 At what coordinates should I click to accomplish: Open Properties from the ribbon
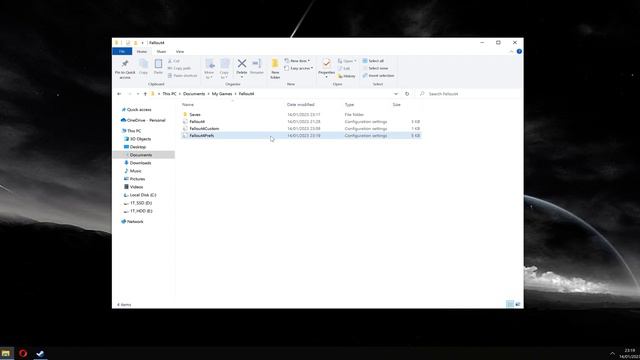point(327,67)
